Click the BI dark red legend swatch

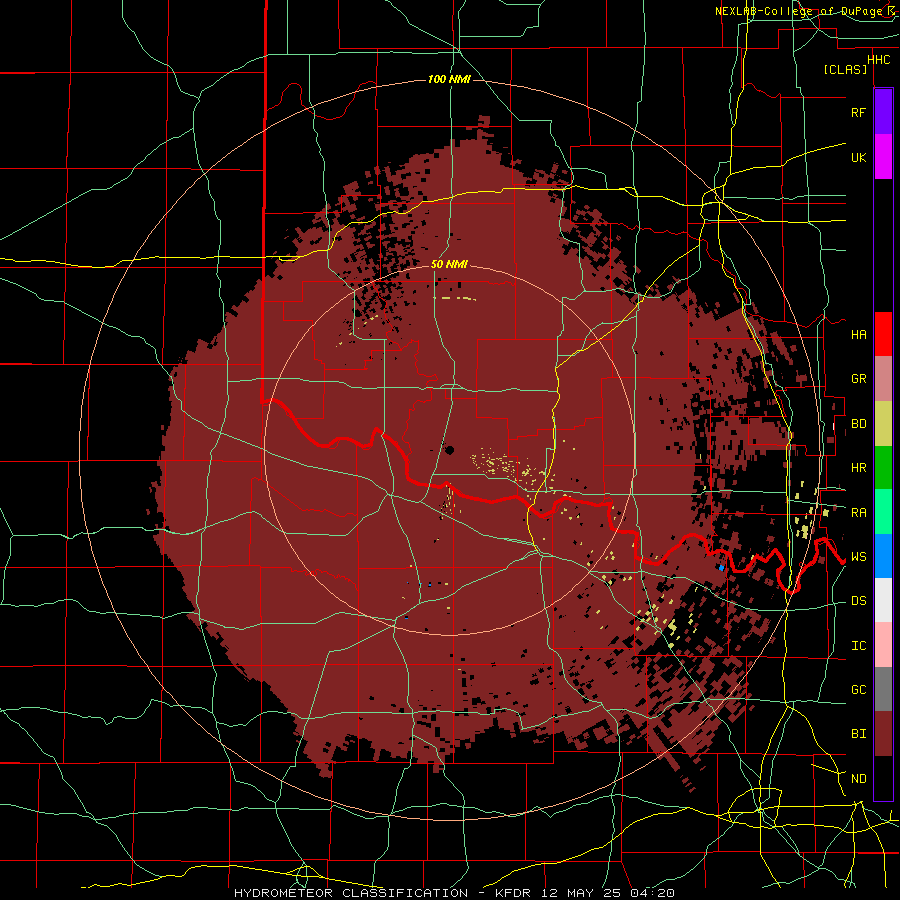(x=883, y=734)
